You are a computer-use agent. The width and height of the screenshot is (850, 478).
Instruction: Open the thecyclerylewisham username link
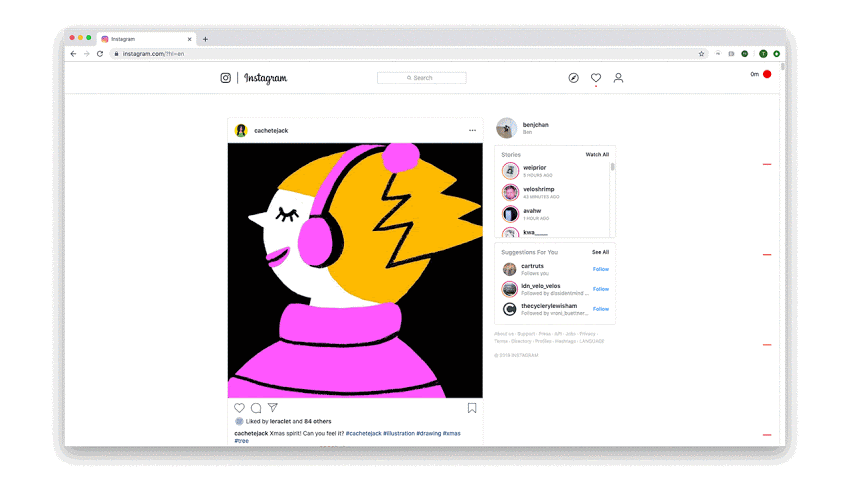point(549,306)
